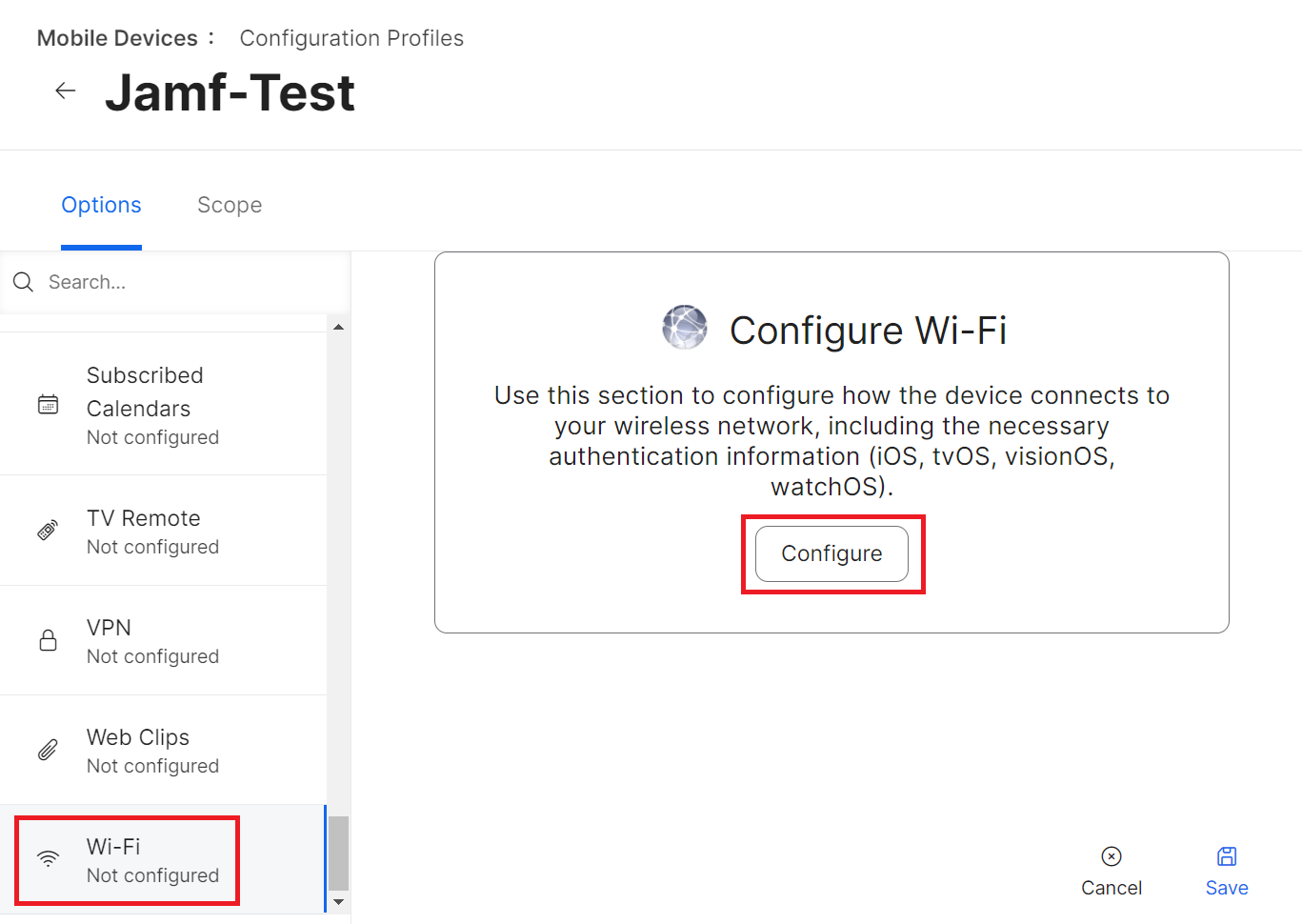The width and height of the screenshot is (1302, 924).
Task: Click the Cancel circle-x icon
Action: click(1111, 856)
